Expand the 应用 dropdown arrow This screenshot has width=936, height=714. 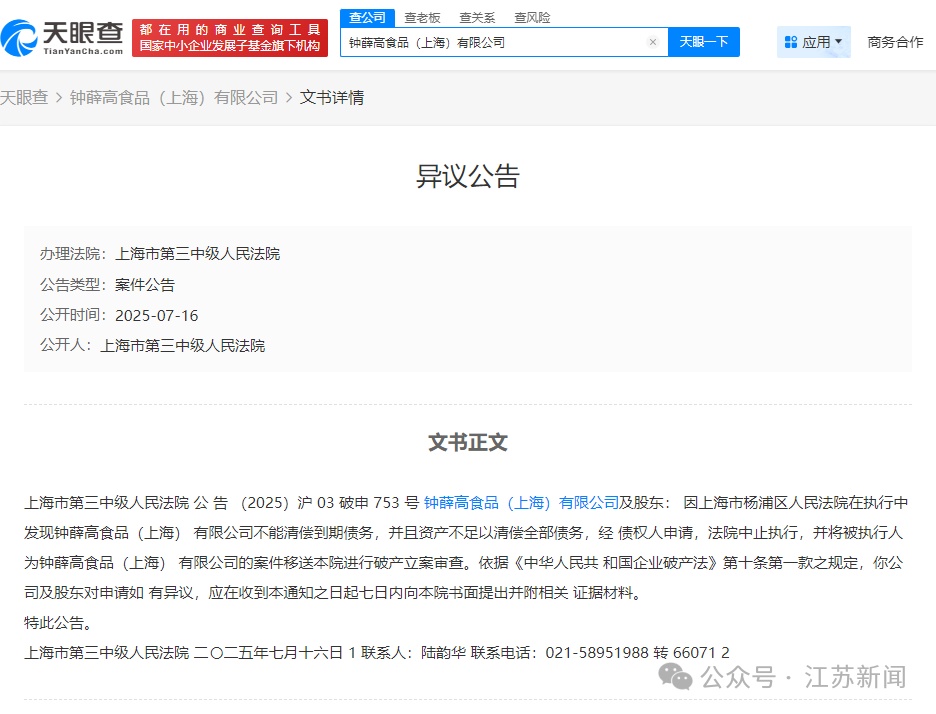click(838, 41)
